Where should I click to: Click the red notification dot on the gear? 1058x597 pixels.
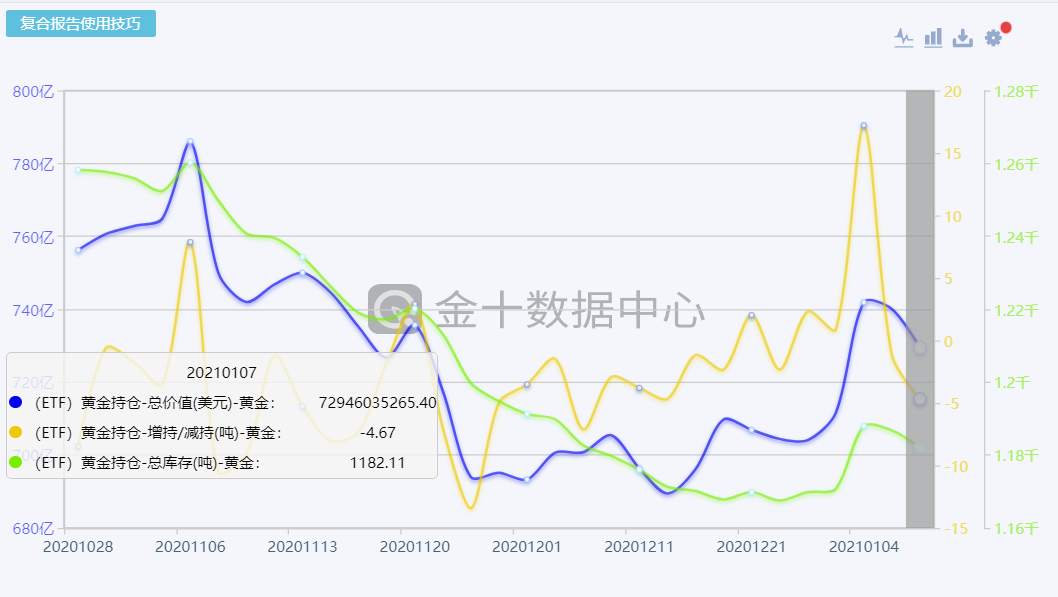click(x=1005, y=28)
